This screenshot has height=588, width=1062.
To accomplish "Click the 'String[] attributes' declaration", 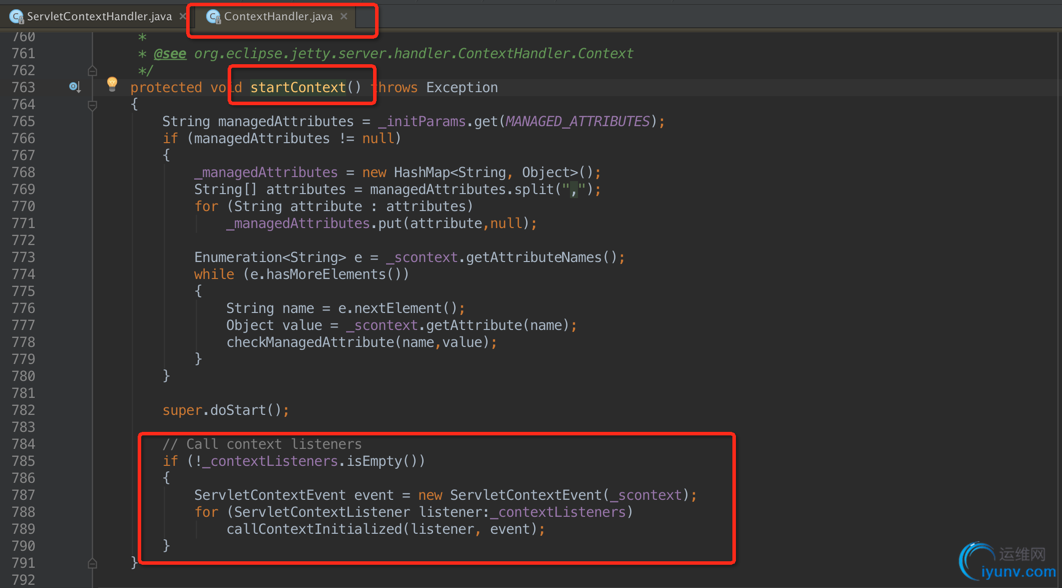I will (270, 189).
